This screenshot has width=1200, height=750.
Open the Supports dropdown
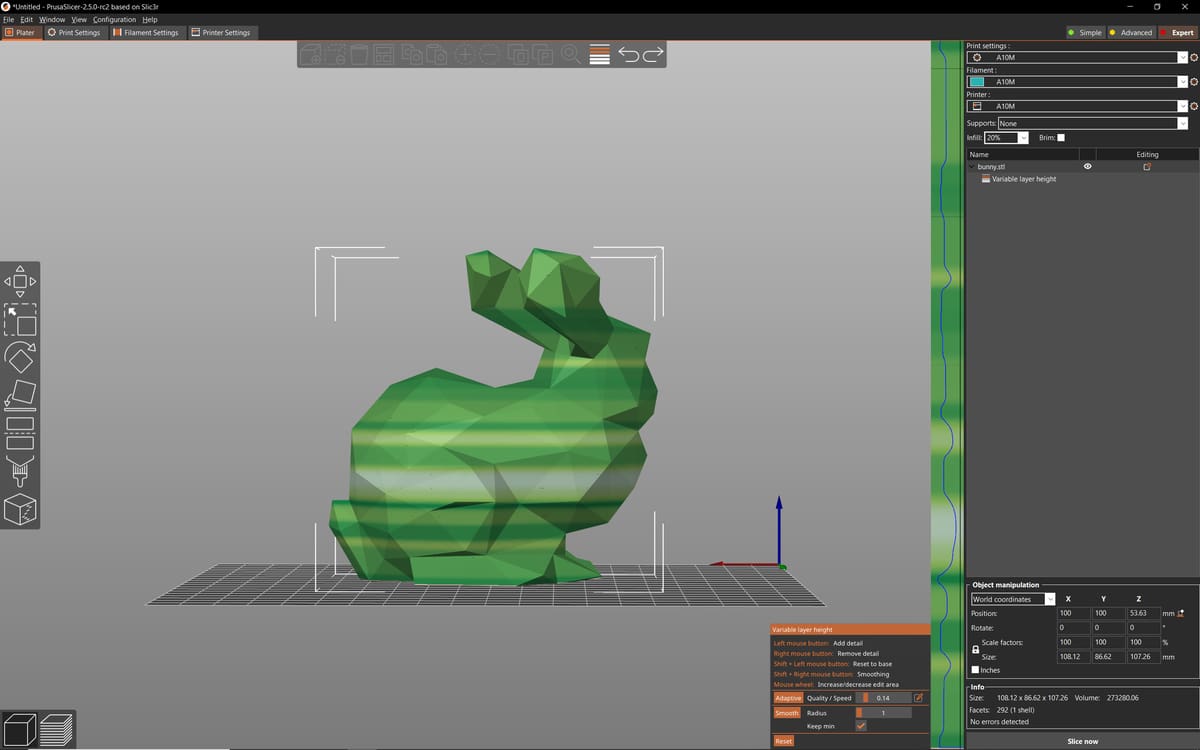point(1093,123)
